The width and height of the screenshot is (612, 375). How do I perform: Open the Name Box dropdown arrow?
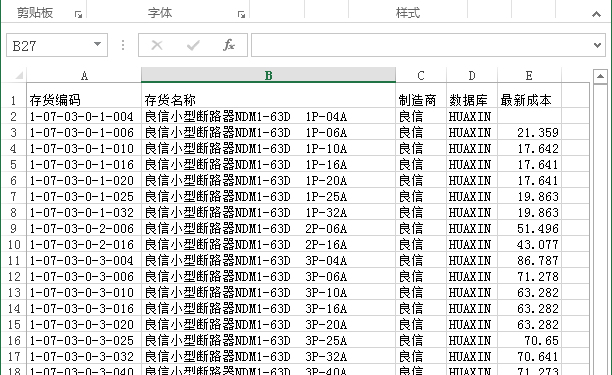coord(97,44)
